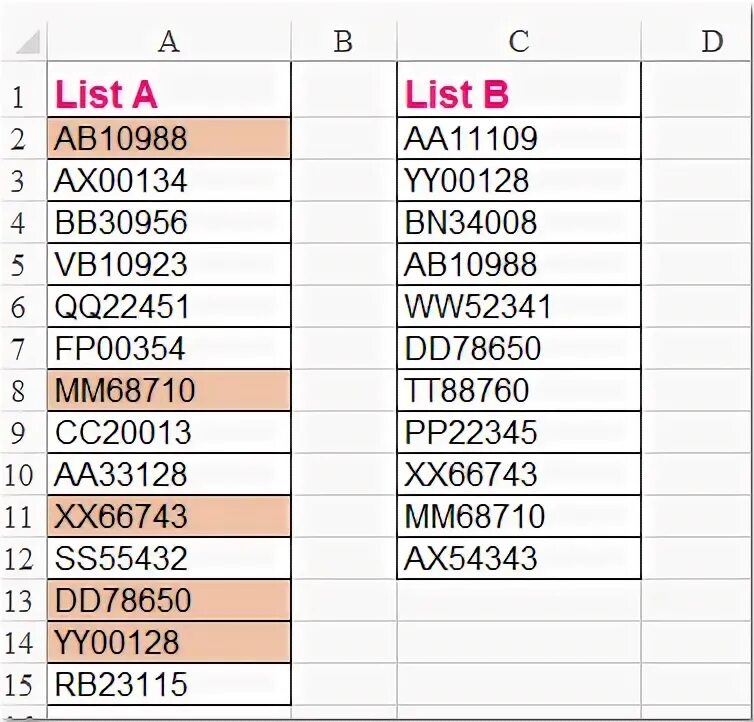Select cell RB23115 in column A
This screenshot has width=754, height=722.
(x=169, y=684)
